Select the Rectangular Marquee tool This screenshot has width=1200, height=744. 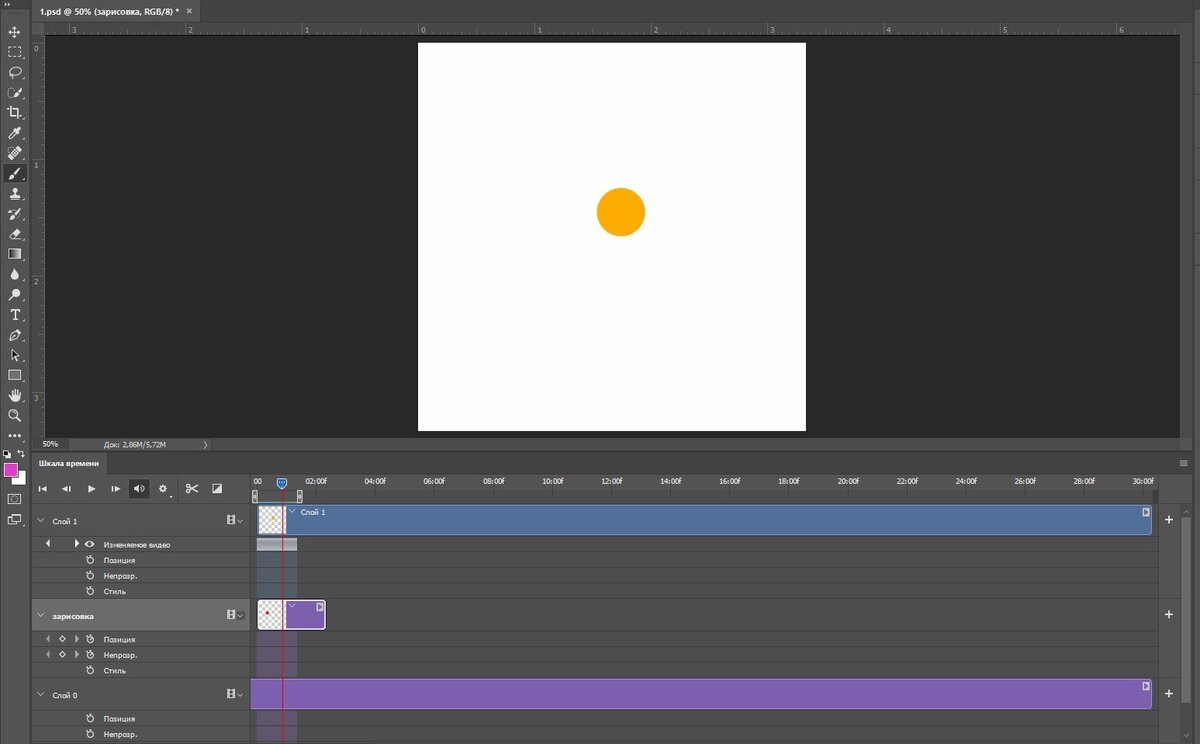pos(15,52)
